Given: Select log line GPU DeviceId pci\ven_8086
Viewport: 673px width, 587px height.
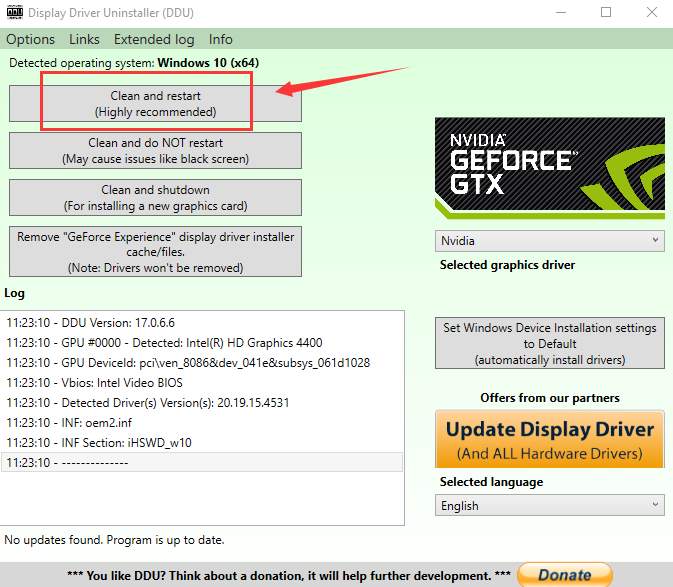Looking at the screenshot, I should coord(202,363).
